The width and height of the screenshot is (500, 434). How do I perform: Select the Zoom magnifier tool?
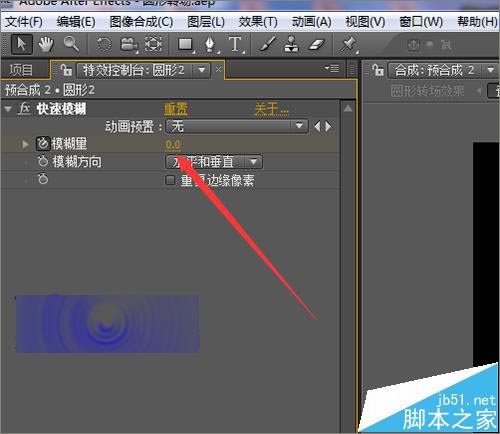coord(71,44)
